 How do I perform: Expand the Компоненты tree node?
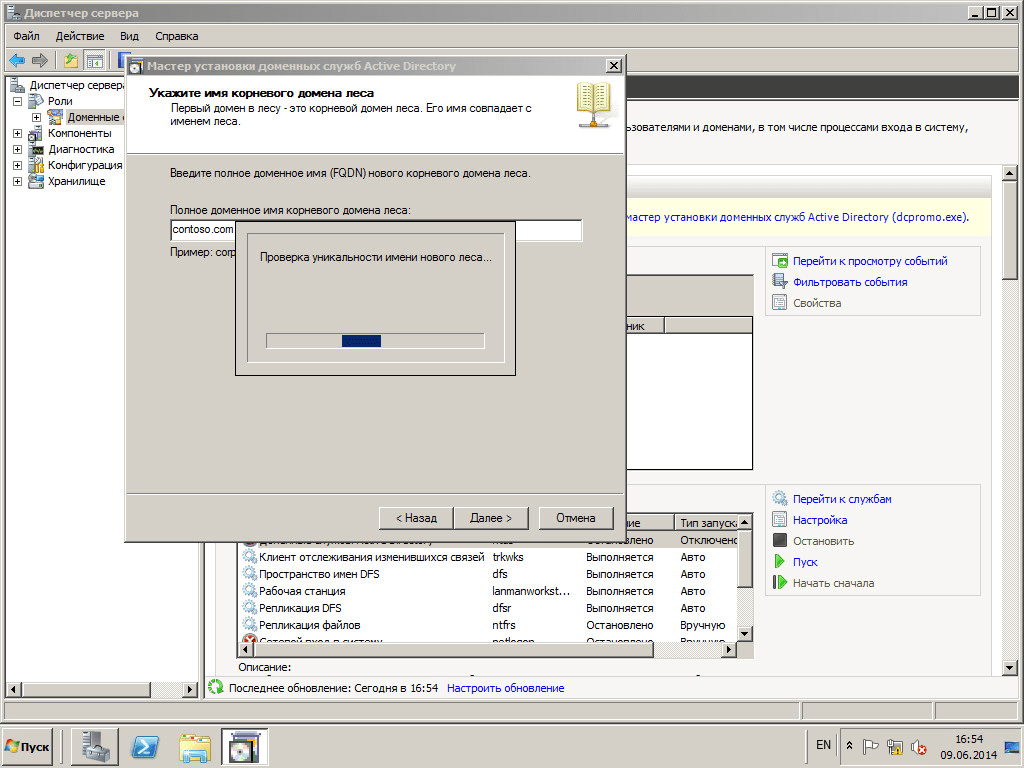point(18,133)
